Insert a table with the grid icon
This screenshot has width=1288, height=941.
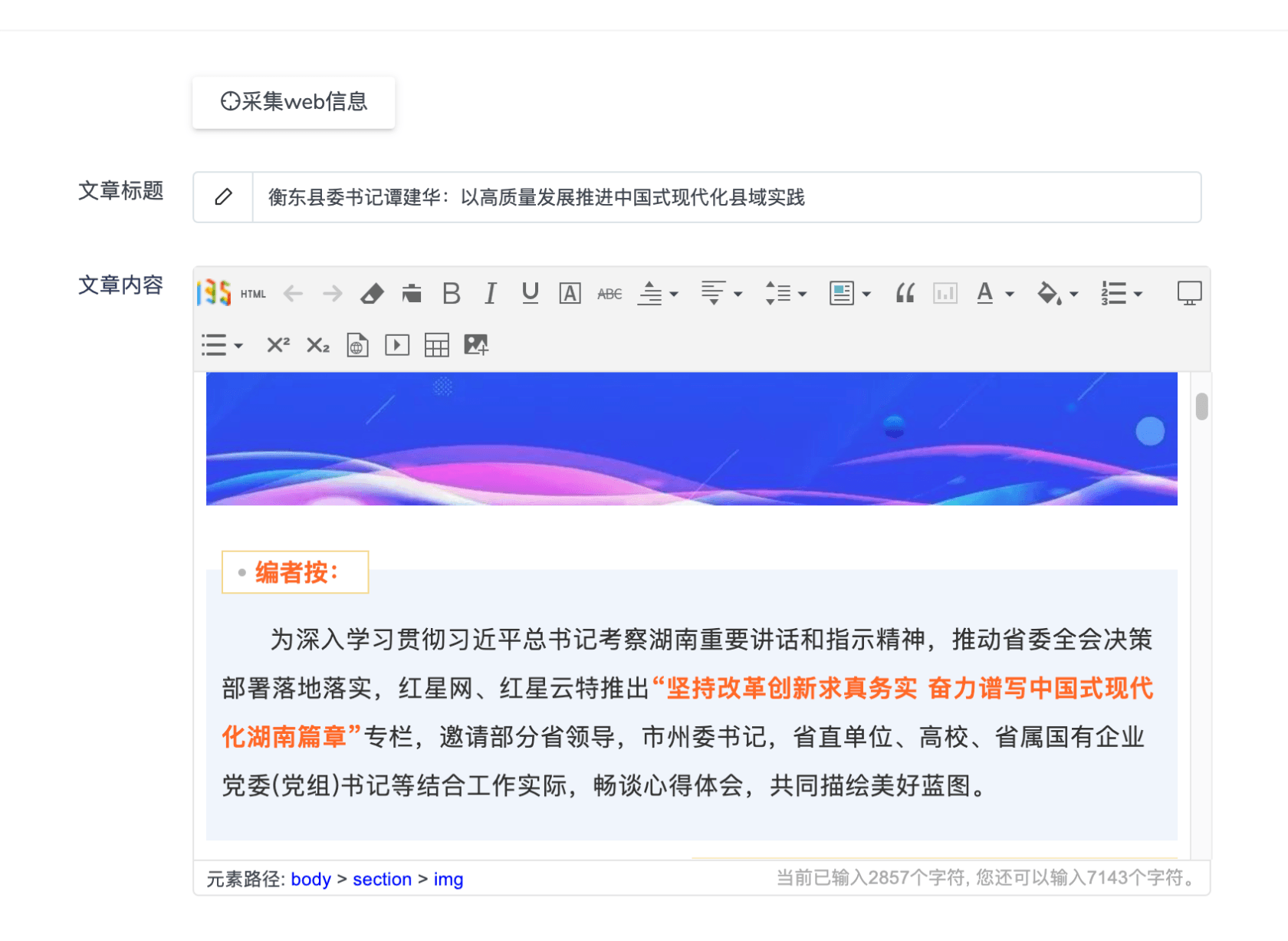tap(437, 345)
